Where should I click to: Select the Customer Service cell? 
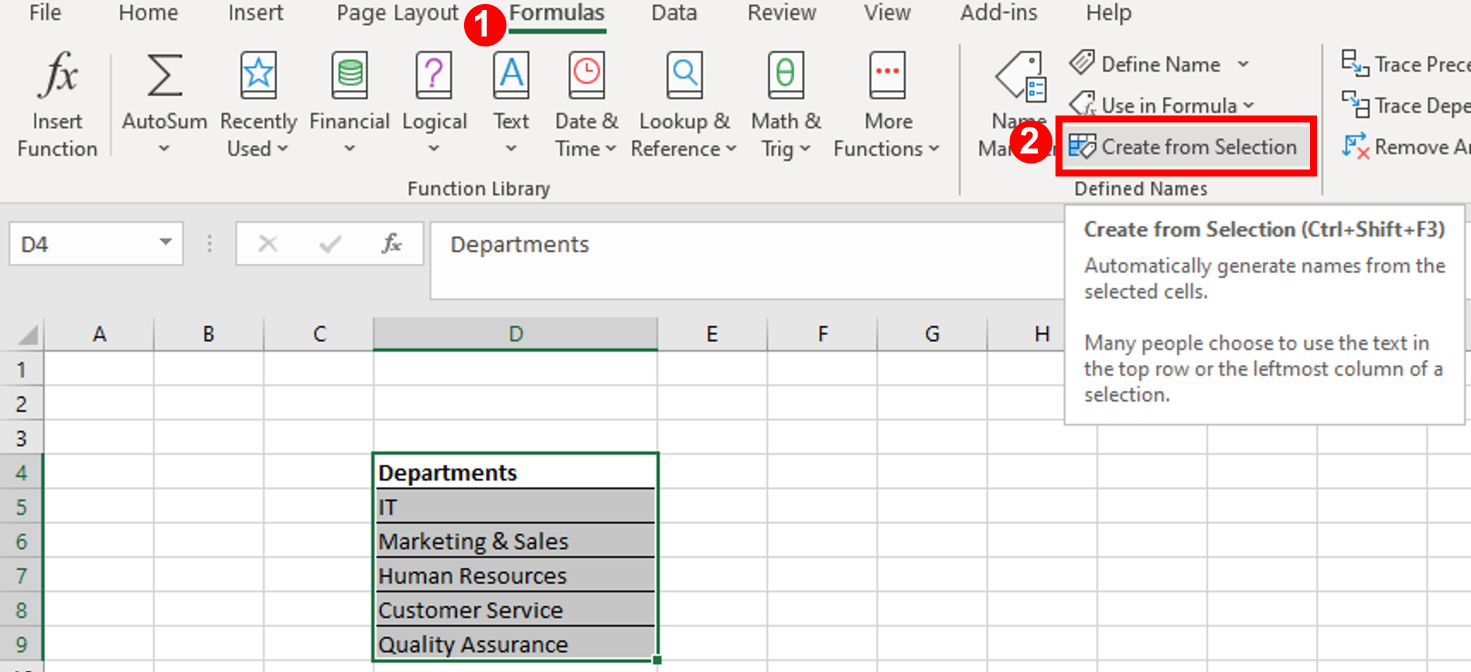pyautogui.click(x=515, y=610)
